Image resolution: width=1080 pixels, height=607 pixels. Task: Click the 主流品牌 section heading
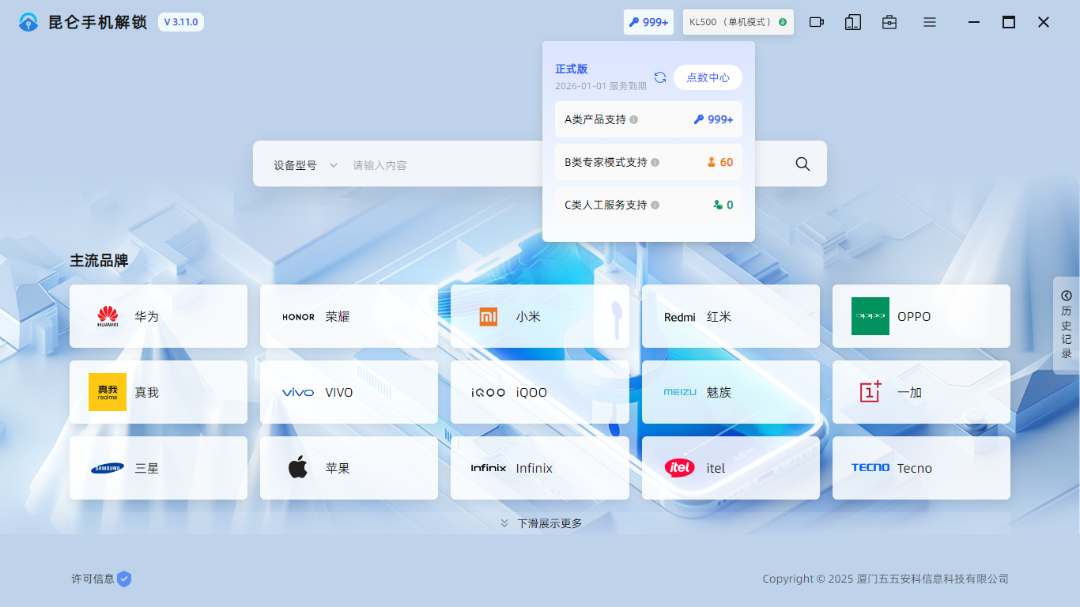tap(99, 260)
